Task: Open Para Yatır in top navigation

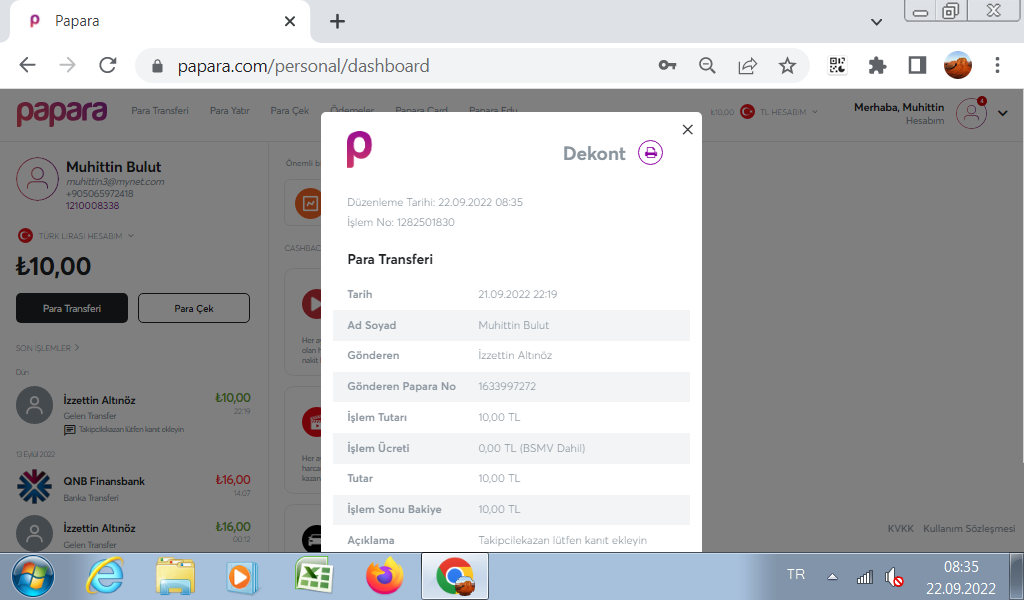Action: pos(229,110)
